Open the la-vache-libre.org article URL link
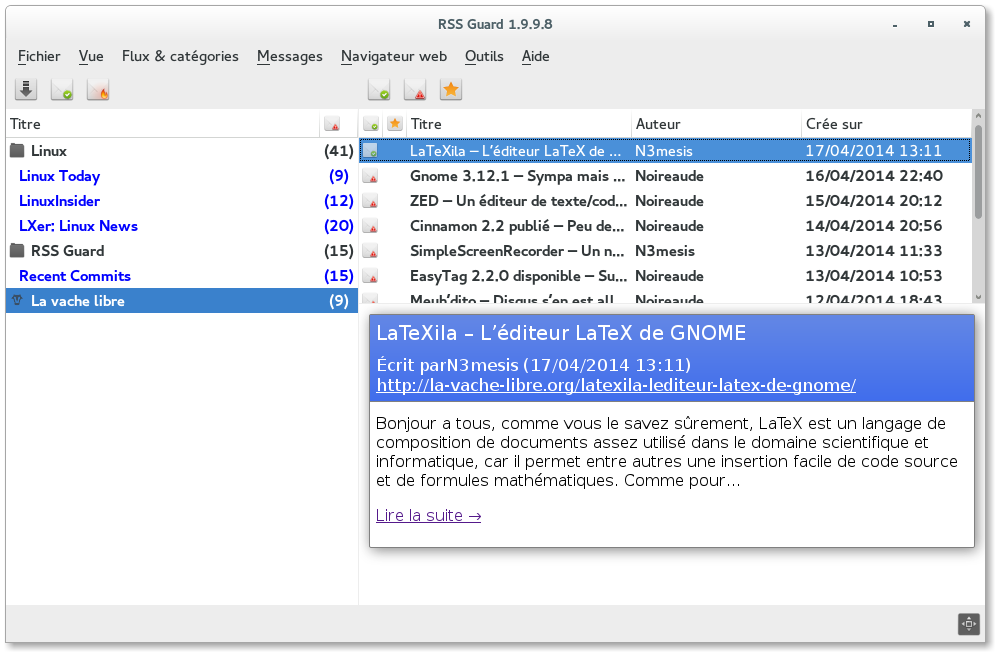 coord(616,385)
